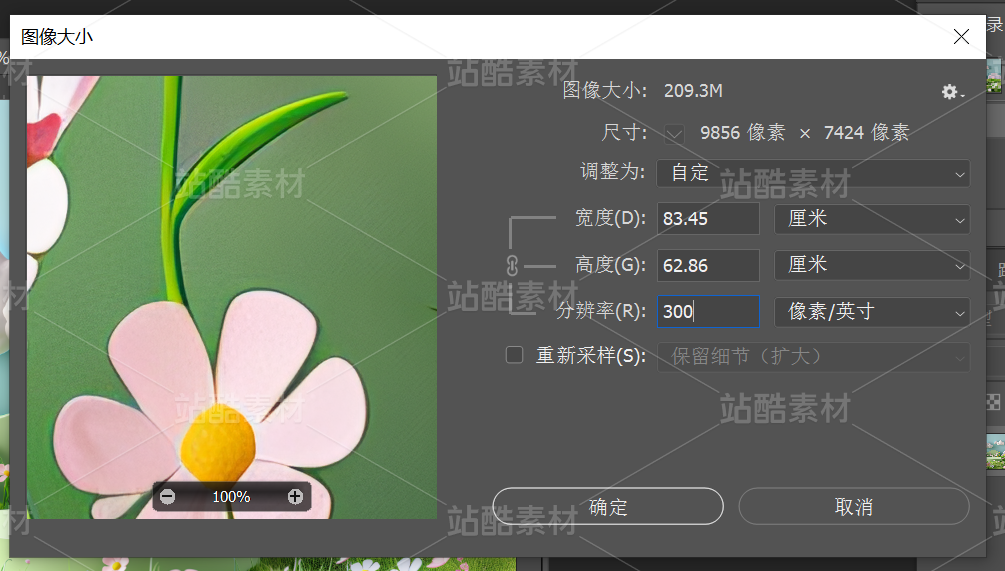The height and width of the screenshot is (571, 1005).
Task: Enable the 重新采样 resample checkbox
Action: click(x=515, y=355)
